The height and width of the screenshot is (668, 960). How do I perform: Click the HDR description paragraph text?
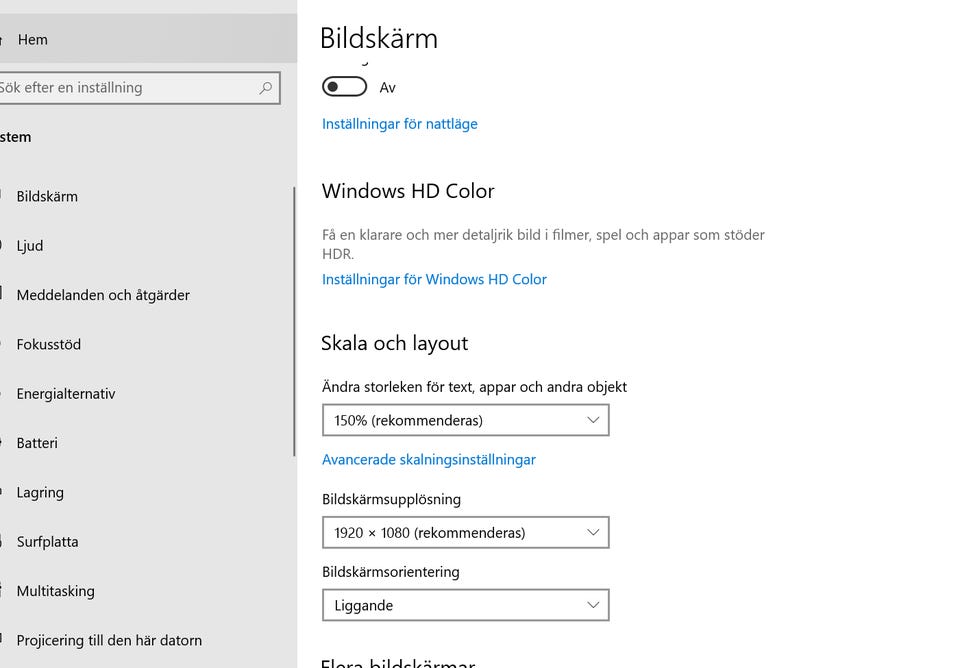[x=543, y=244]
